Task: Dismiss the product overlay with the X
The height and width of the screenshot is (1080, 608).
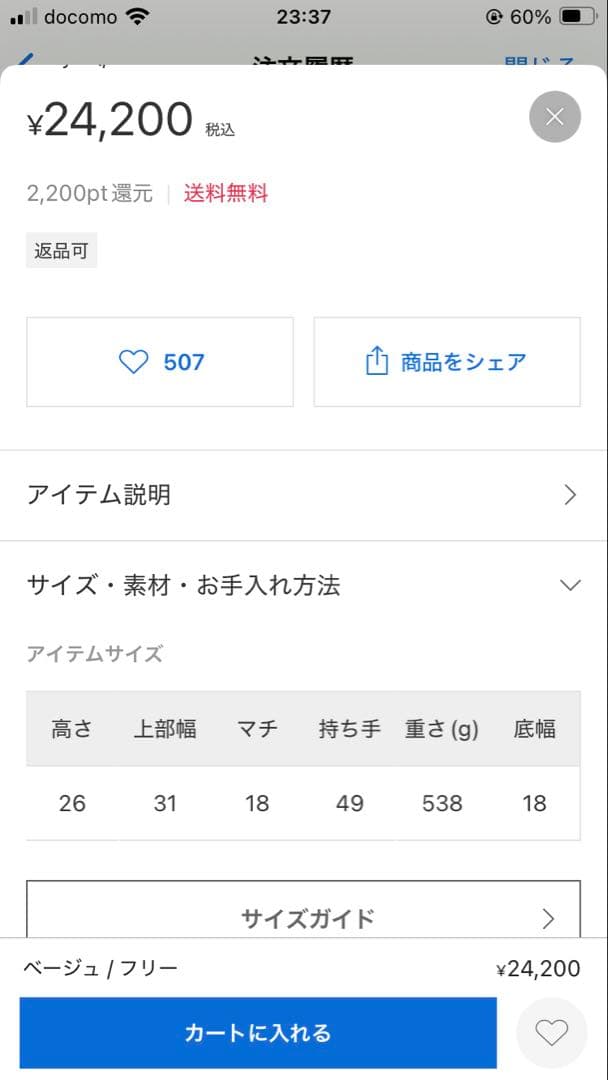Action: tap(554, 116)
